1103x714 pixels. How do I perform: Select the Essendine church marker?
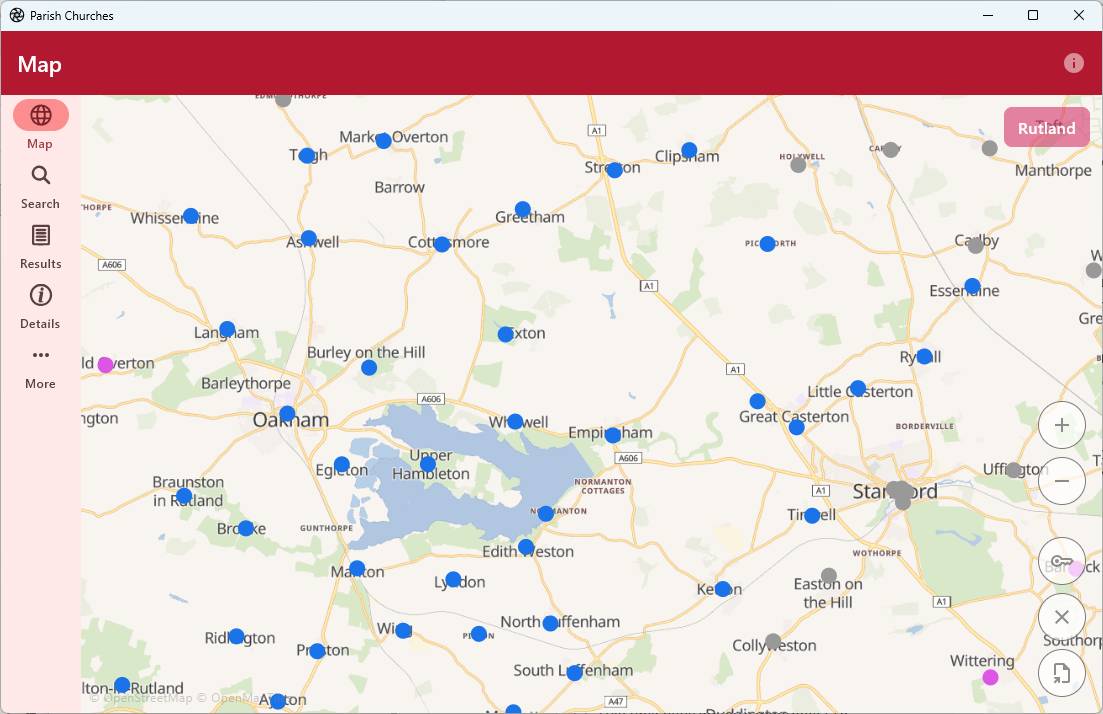click(x=972, y=286)
